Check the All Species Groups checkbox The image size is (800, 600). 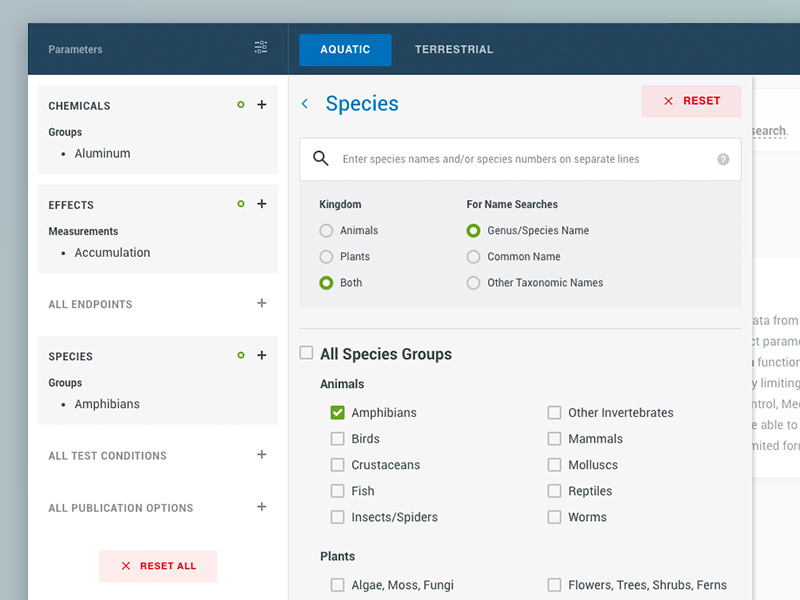click(305, 353)
